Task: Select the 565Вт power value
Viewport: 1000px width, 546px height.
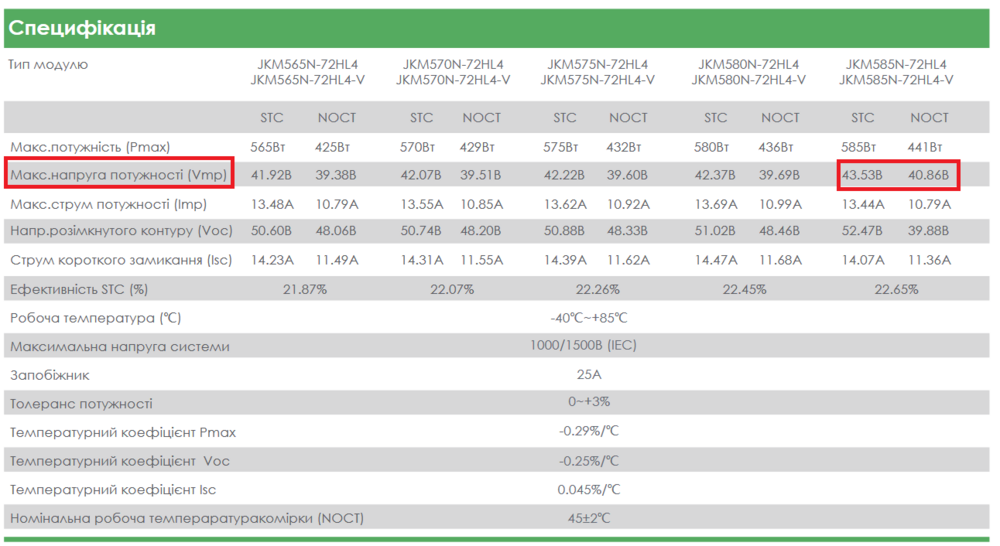Action: point(267,147)
